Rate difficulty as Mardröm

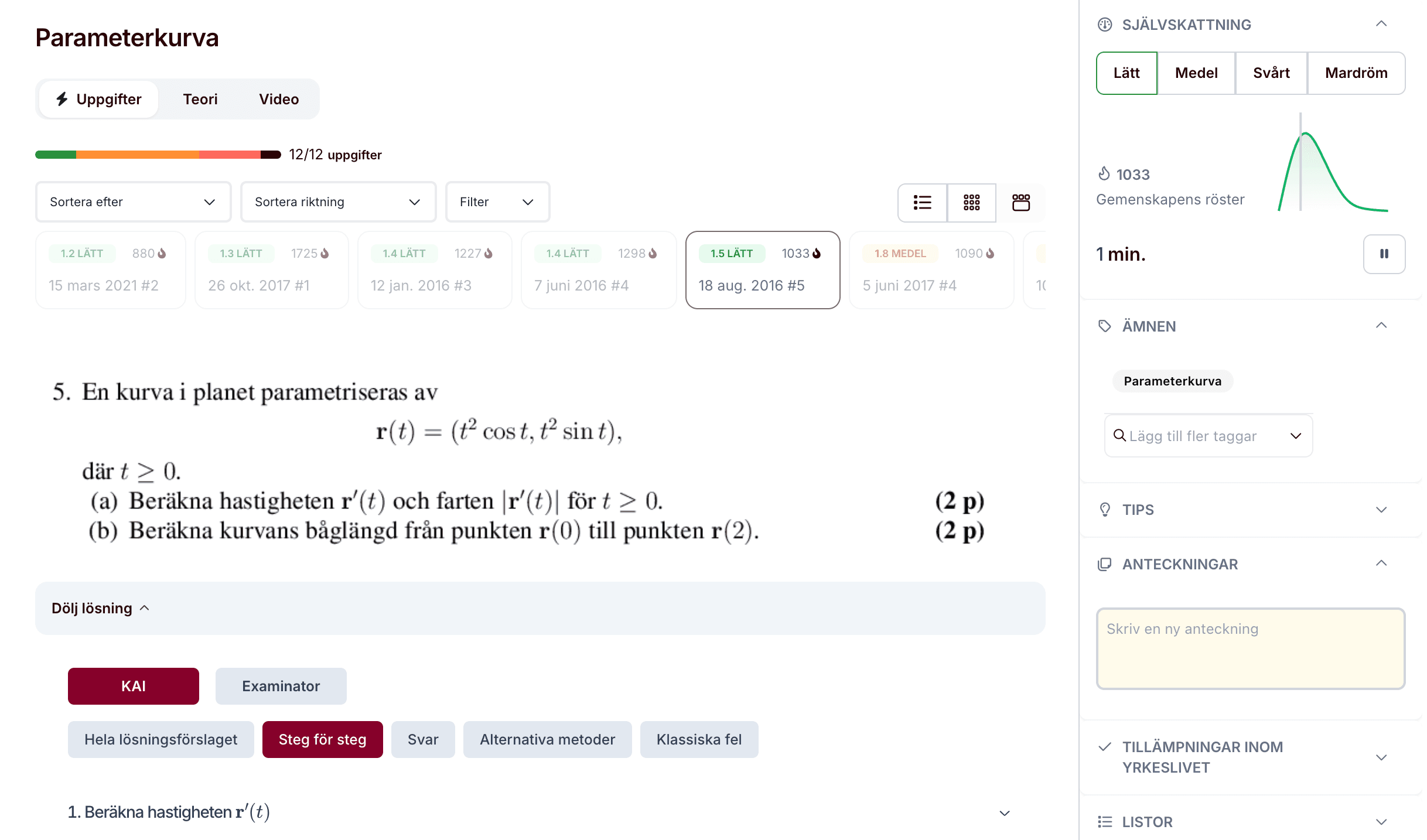click(x=1356, y=73)
